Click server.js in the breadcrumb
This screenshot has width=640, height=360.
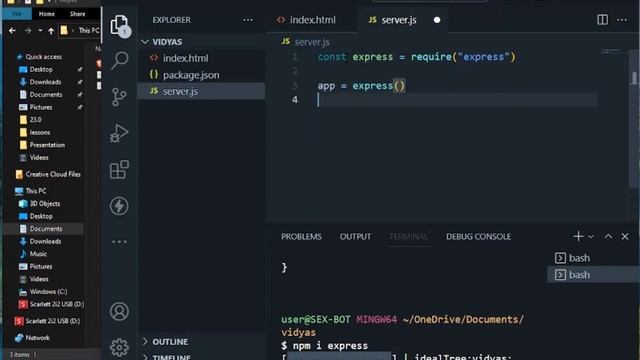(x=312, y=42)
